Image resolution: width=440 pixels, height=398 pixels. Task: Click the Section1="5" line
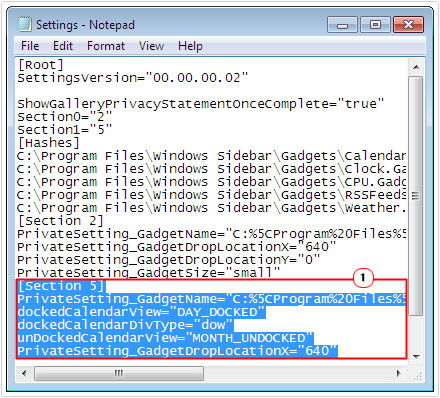(65, 130)
